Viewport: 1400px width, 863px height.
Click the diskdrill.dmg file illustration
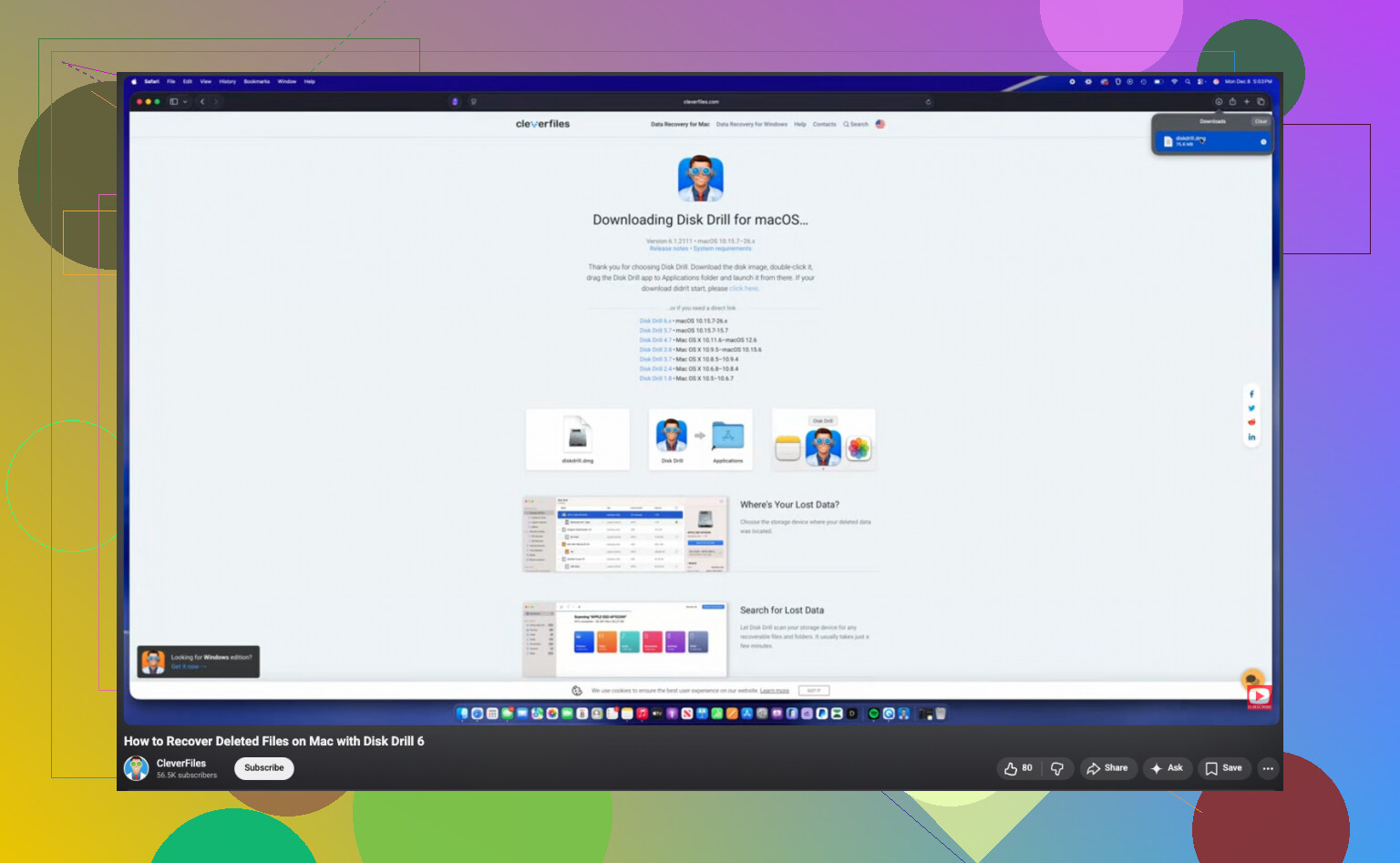(578, 439)
